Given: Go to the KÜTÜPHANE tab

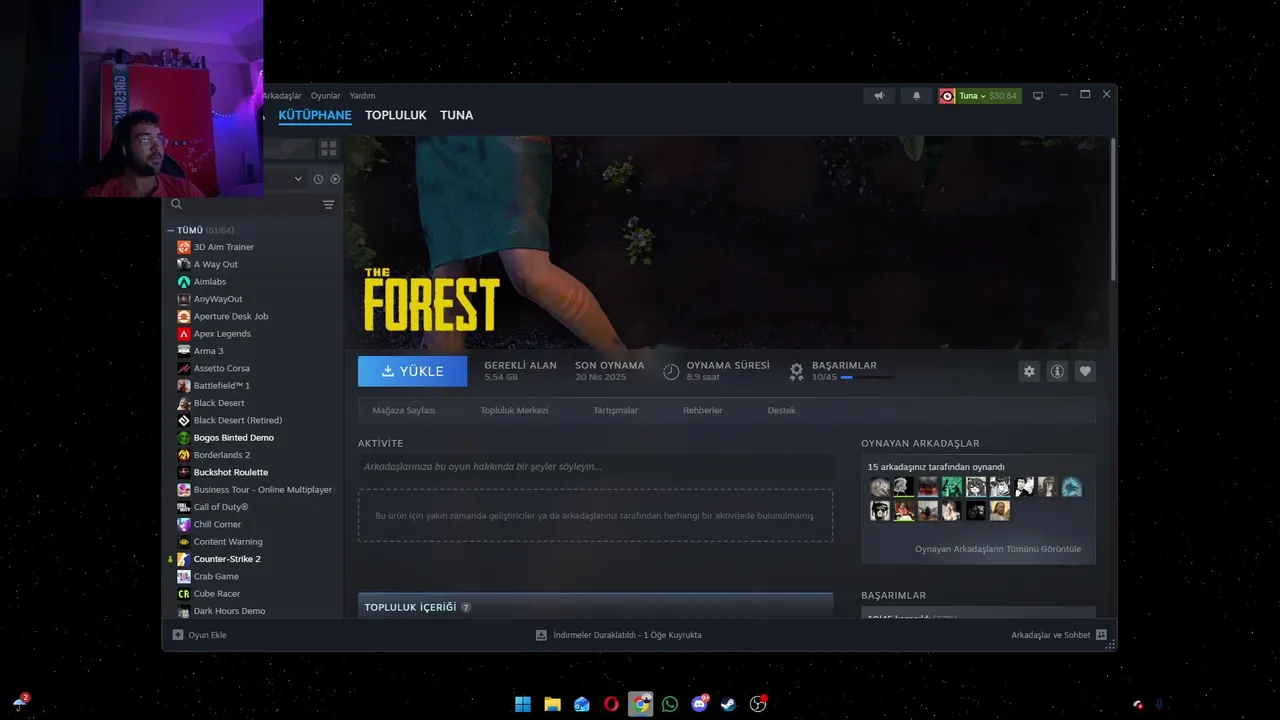Looking at the screenshot, I should point(315,115).
